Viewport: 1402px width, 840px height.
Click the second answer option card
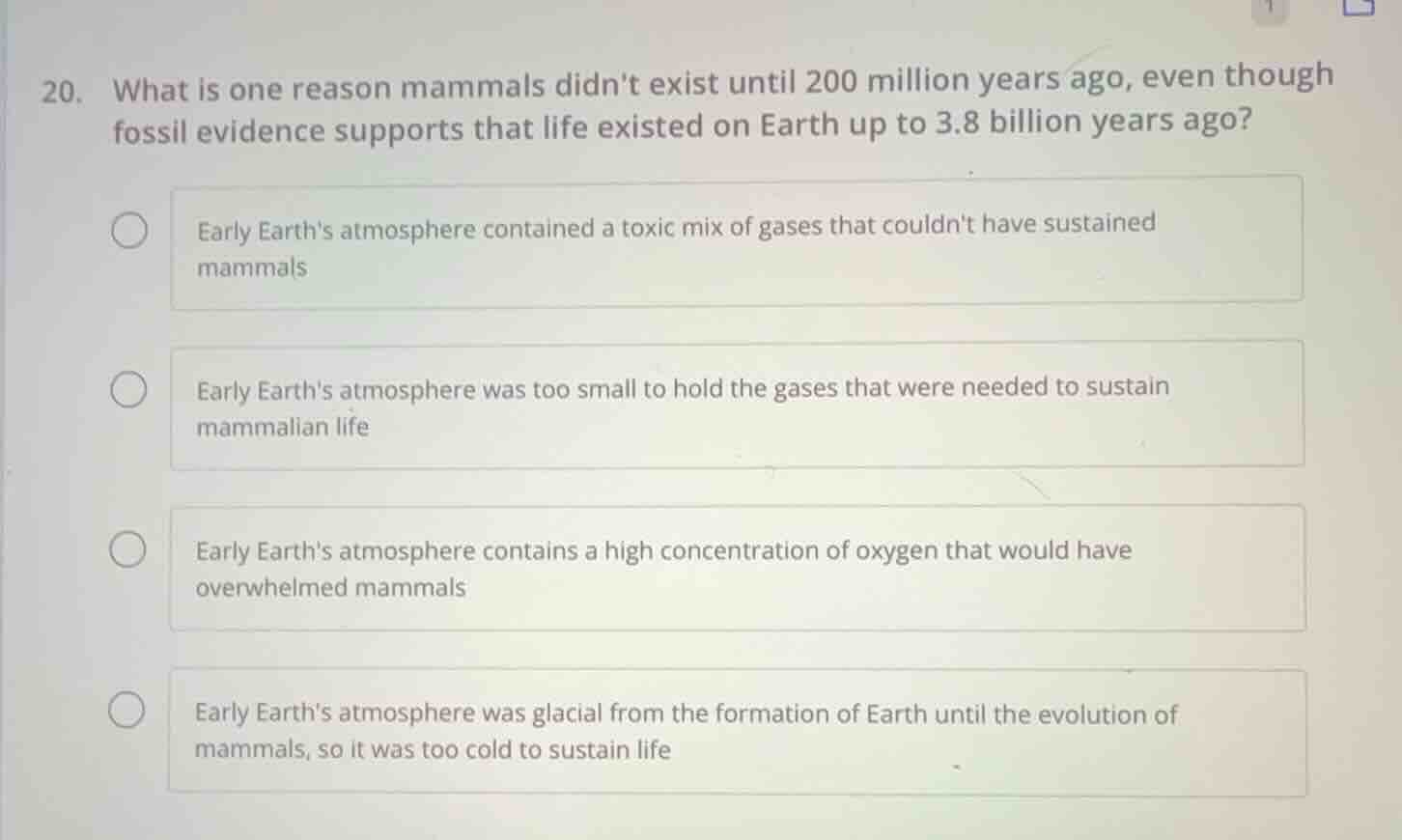738,405
